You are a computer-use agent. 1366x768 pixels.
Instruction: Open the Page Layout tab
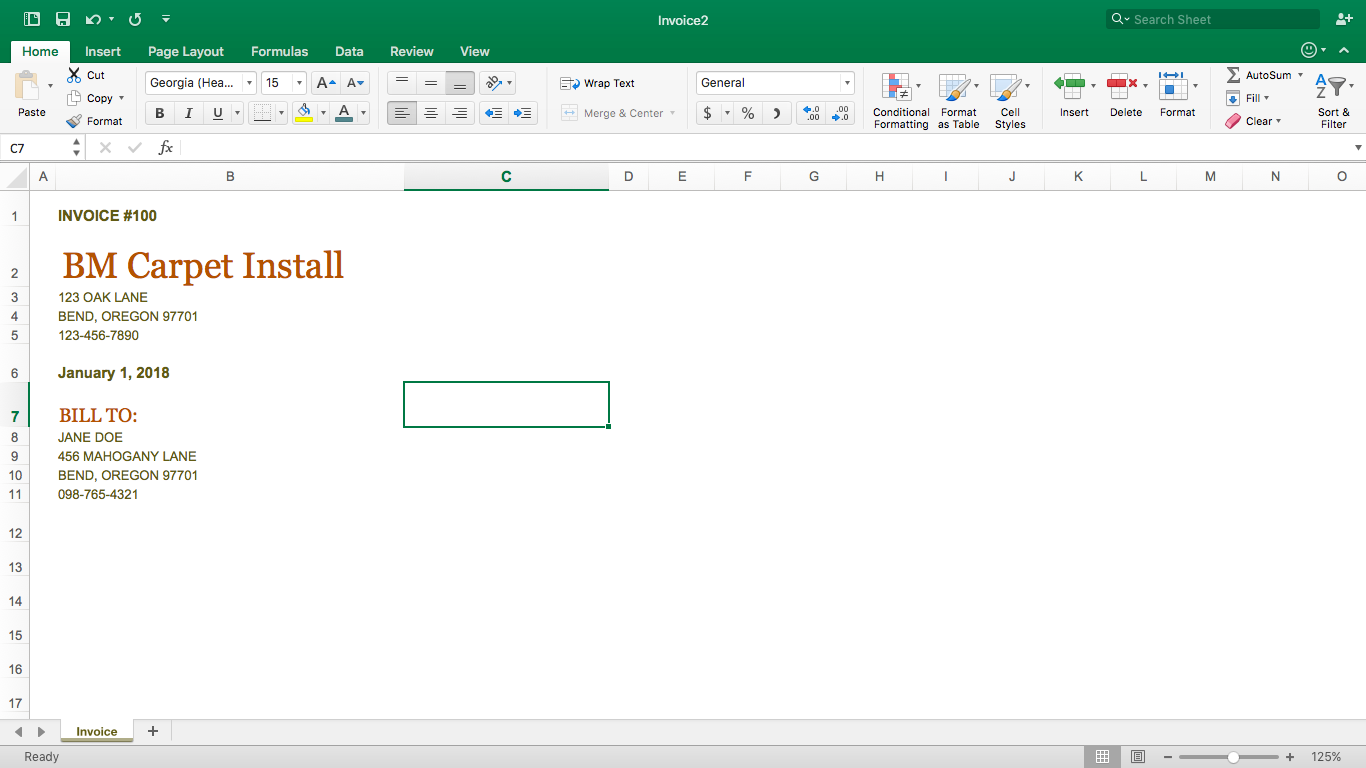pos(186,51)
